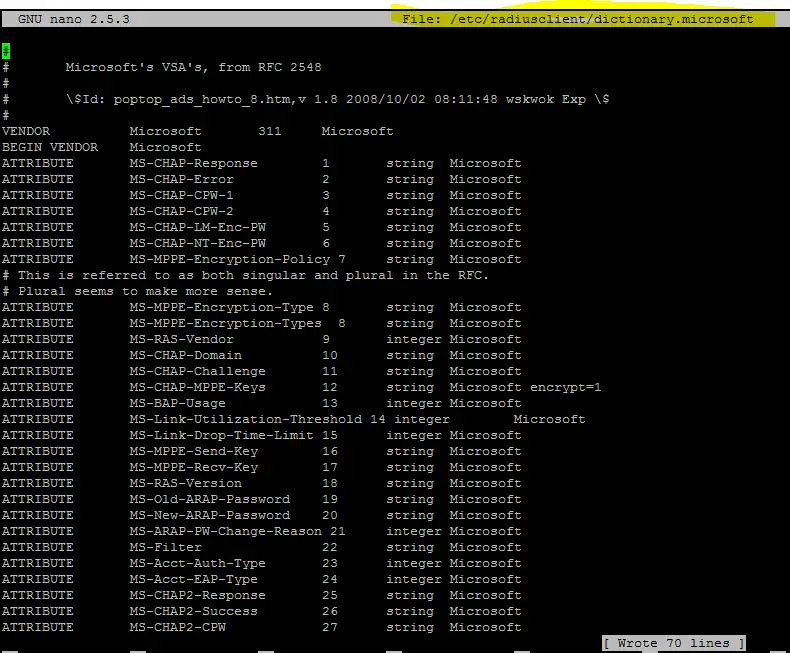The height and width of the screenshot is (653, 790).
Task: Click the string type on MS-Filter row
Action: click(x=410, y=547)
